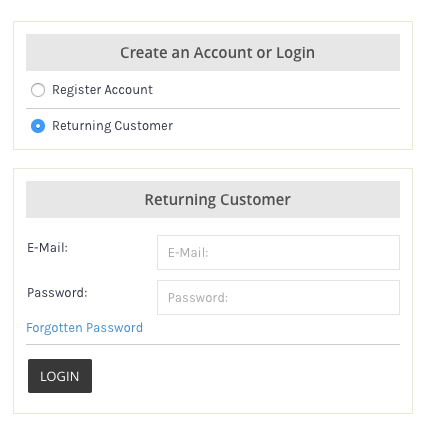Click the gray header bar of login panel
The width and height of the screenshot is (425, 429).
tap(213, 200)
